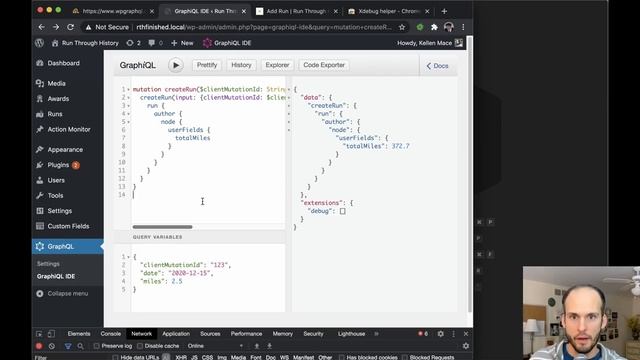The height and width of the screenshot is (360, 640).
Task: Open Online throttling dropdown
Action: coord(215,346)
